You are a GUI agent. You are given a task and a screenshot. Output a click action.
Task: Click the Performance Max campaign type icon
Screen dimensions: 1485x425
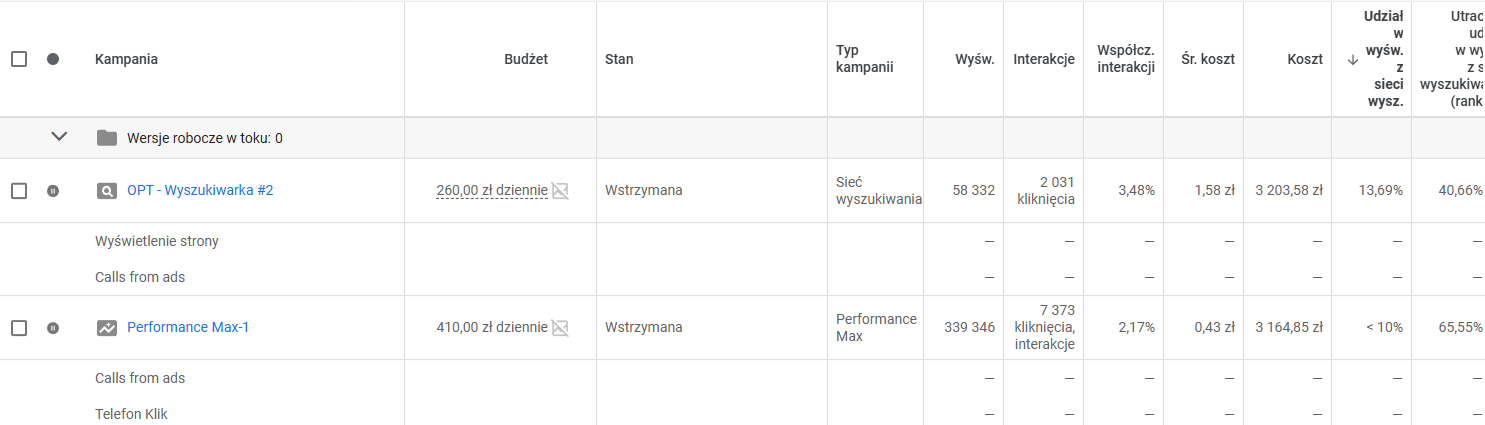(x=107, y=328)
